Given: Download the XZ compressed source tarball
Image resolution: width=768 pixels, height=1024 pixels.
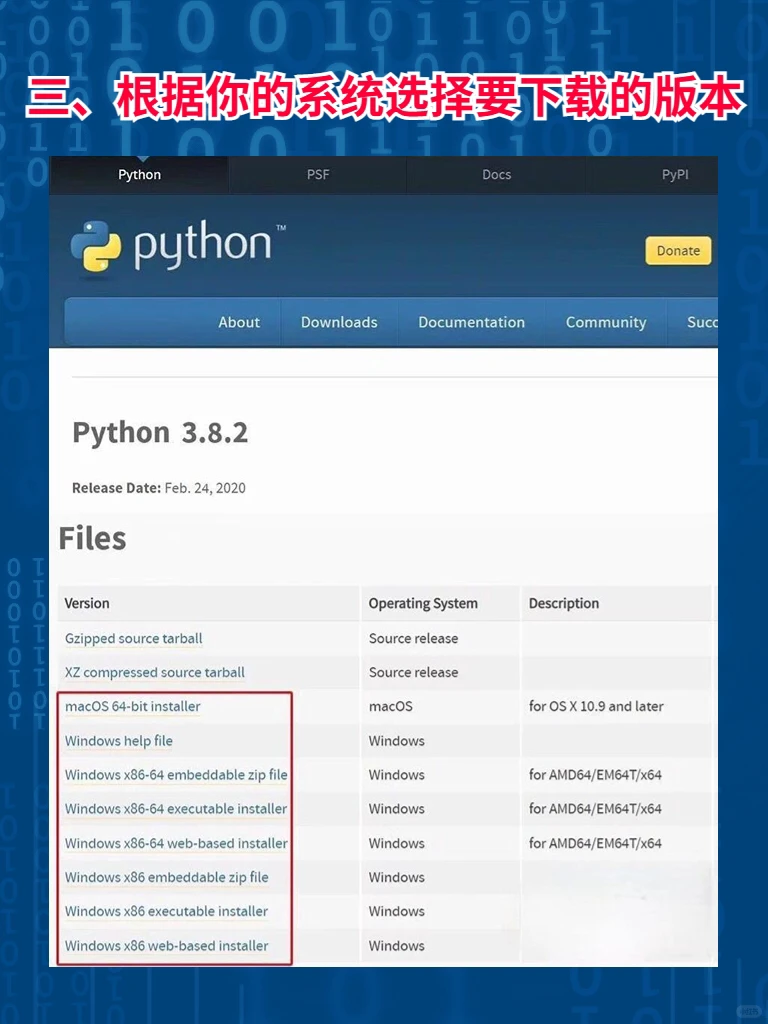Looking at the screenshot, I should 155,673.
